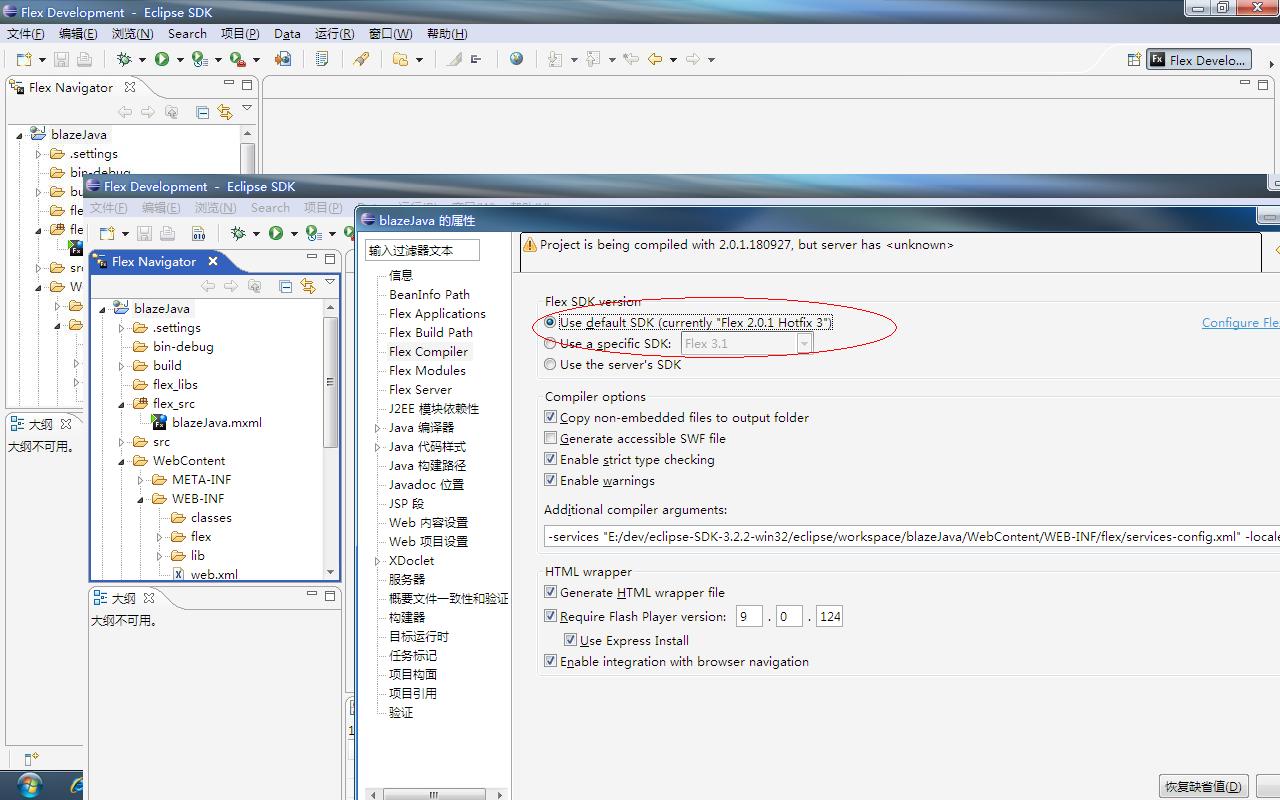Toggle Use Express Install checkbox

(x=570, y=640)
